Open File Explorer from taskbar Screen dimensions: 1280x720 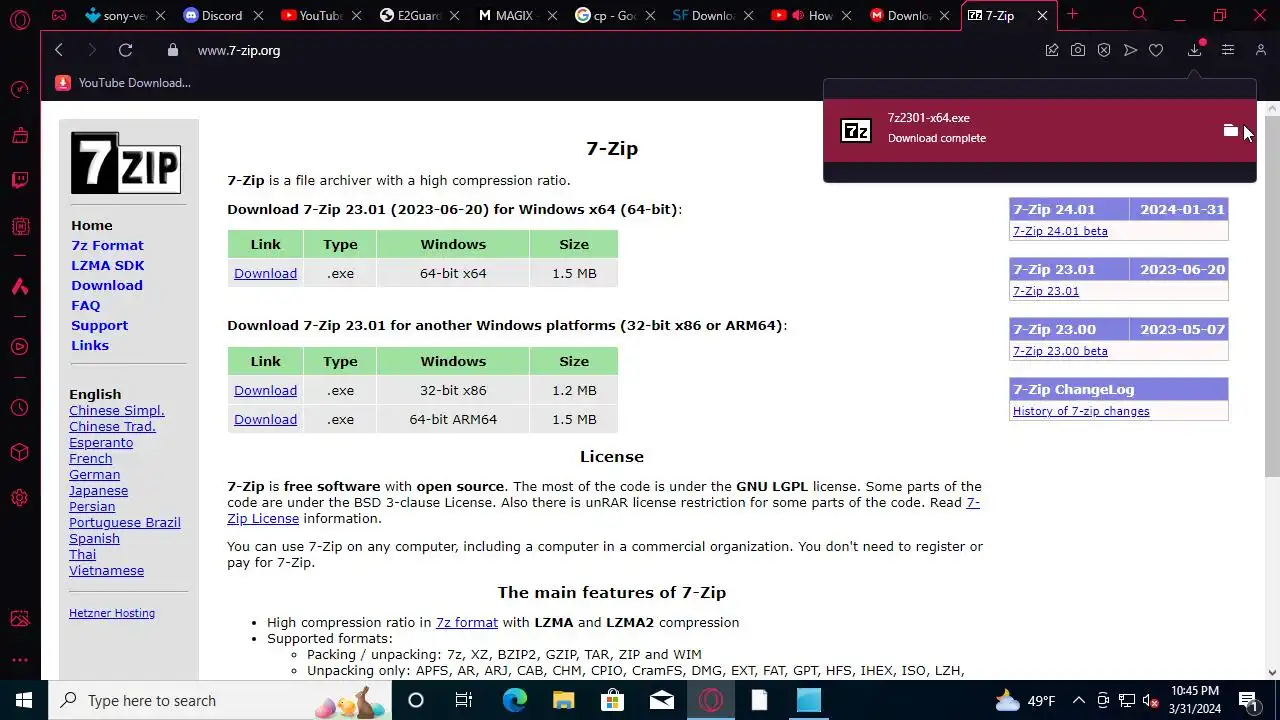563,700
